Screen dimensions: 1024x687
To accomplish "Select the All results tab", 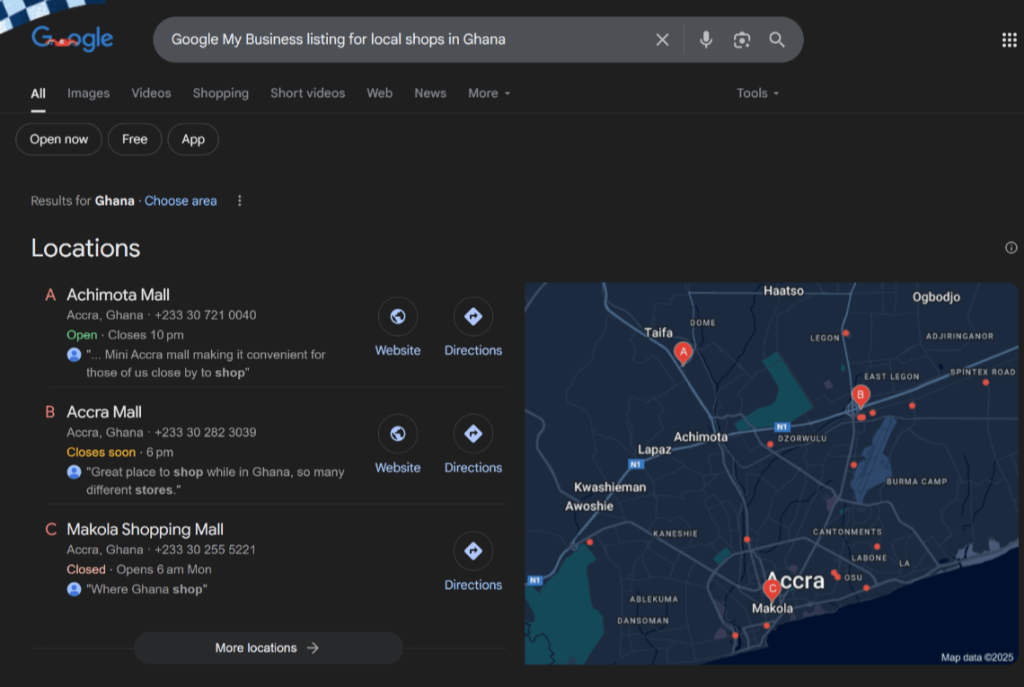I will tap(38, 93).
